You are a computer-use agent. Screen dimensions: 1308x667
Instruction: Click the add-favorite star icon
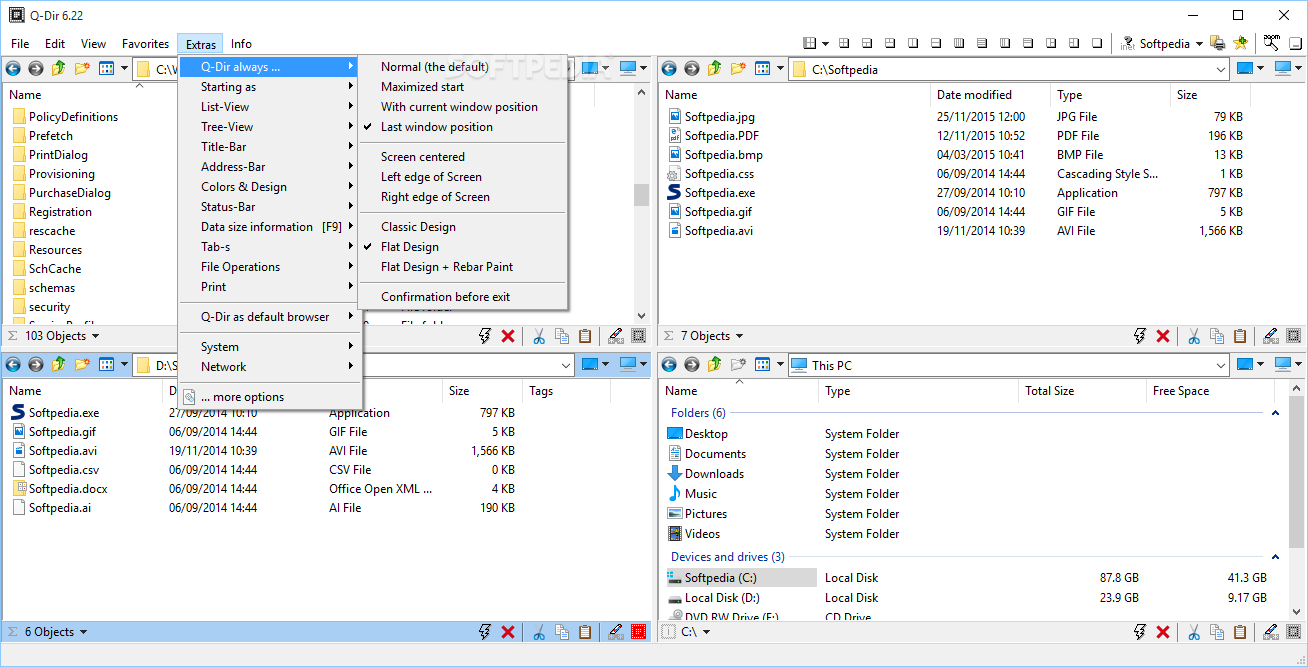coord(1241,43)
